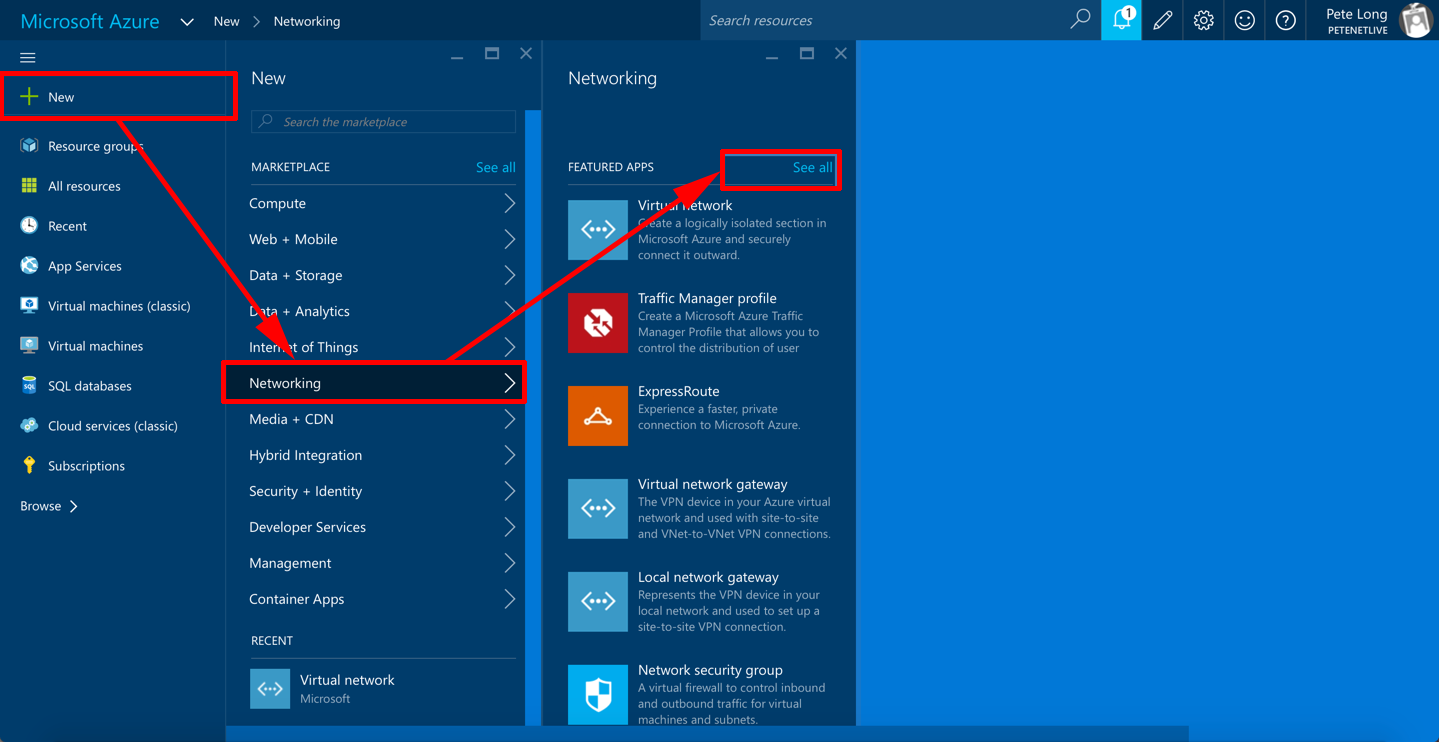This screenshot has height=742, width=1439.
Task: Expand the Microsoft Azure dropdown chevron
Action: [x=187, y=22]
